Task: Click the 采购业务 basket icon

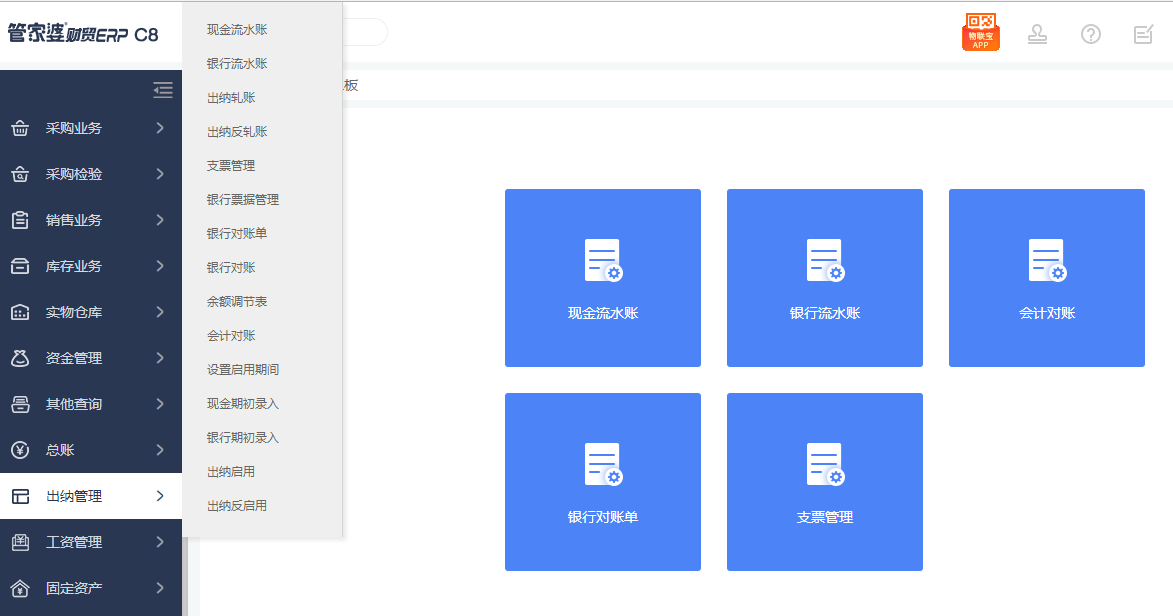Action: (x=20, y=128)
